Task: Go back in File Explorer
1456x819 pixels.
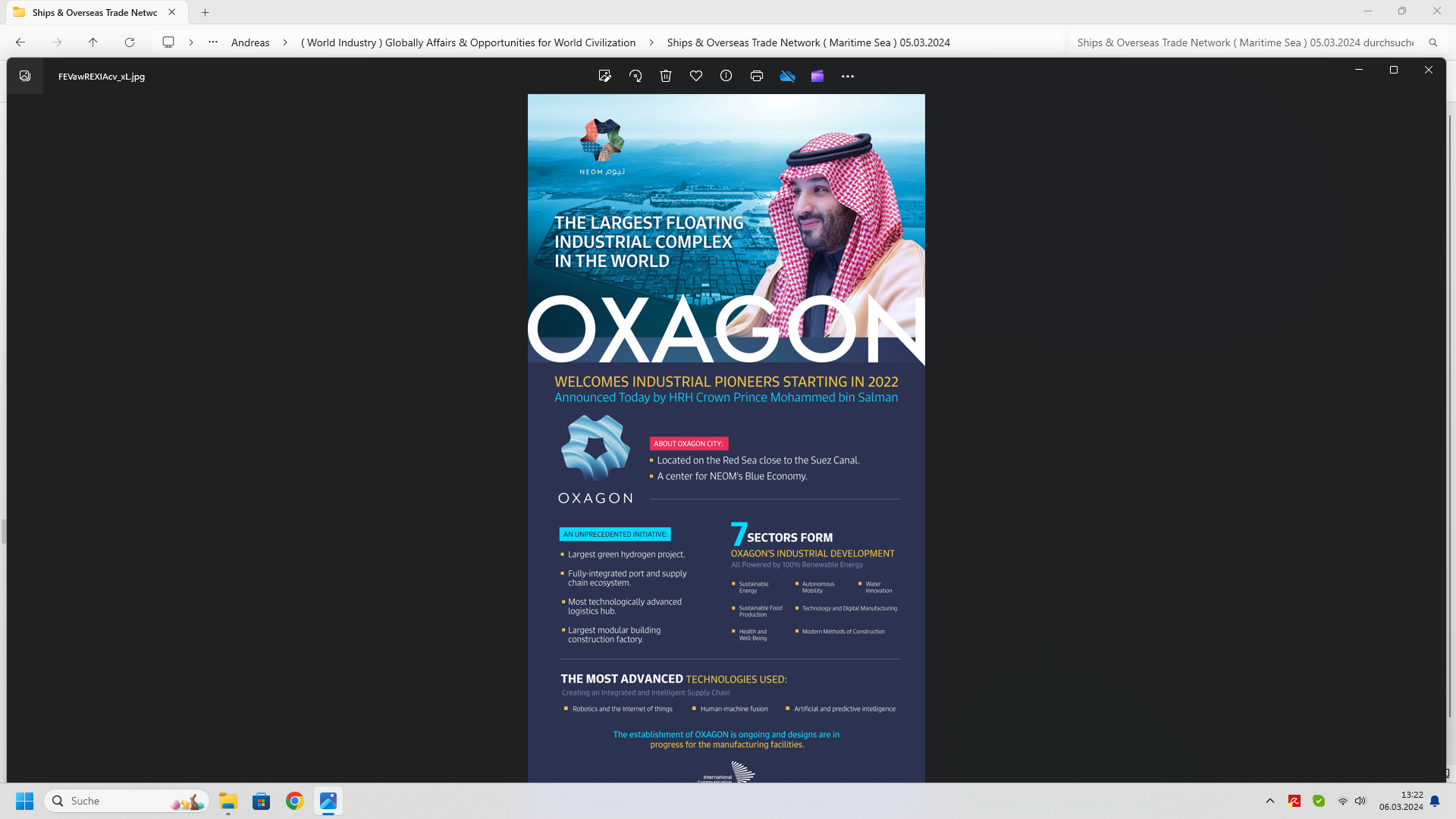Action: coord(20,42)
